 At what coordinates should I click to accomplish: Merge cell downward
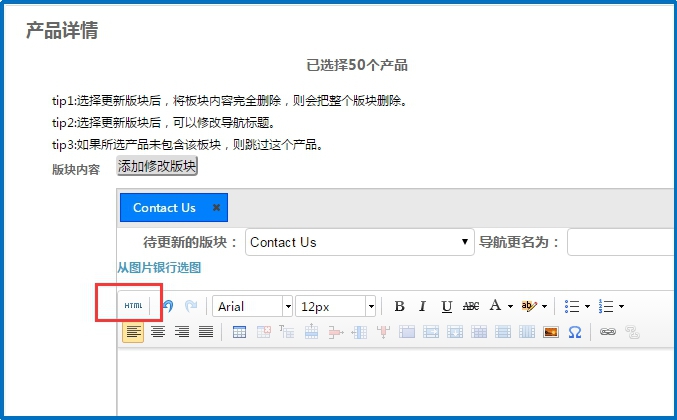coord(455,332)
